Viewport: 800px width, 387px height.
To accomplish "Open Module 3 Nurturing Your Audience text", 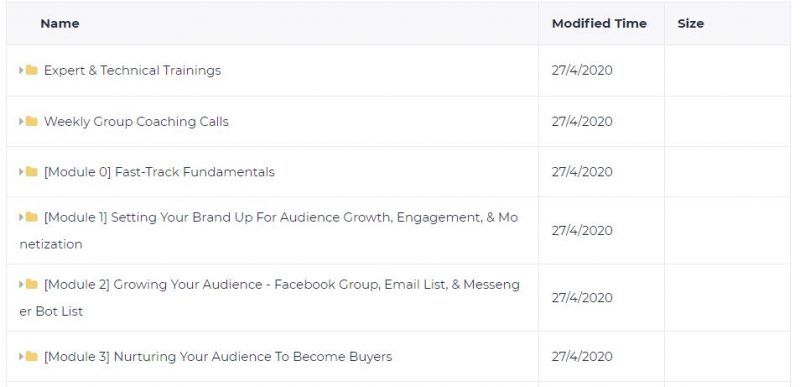I will pyautogui.click(x=218, y=356).
